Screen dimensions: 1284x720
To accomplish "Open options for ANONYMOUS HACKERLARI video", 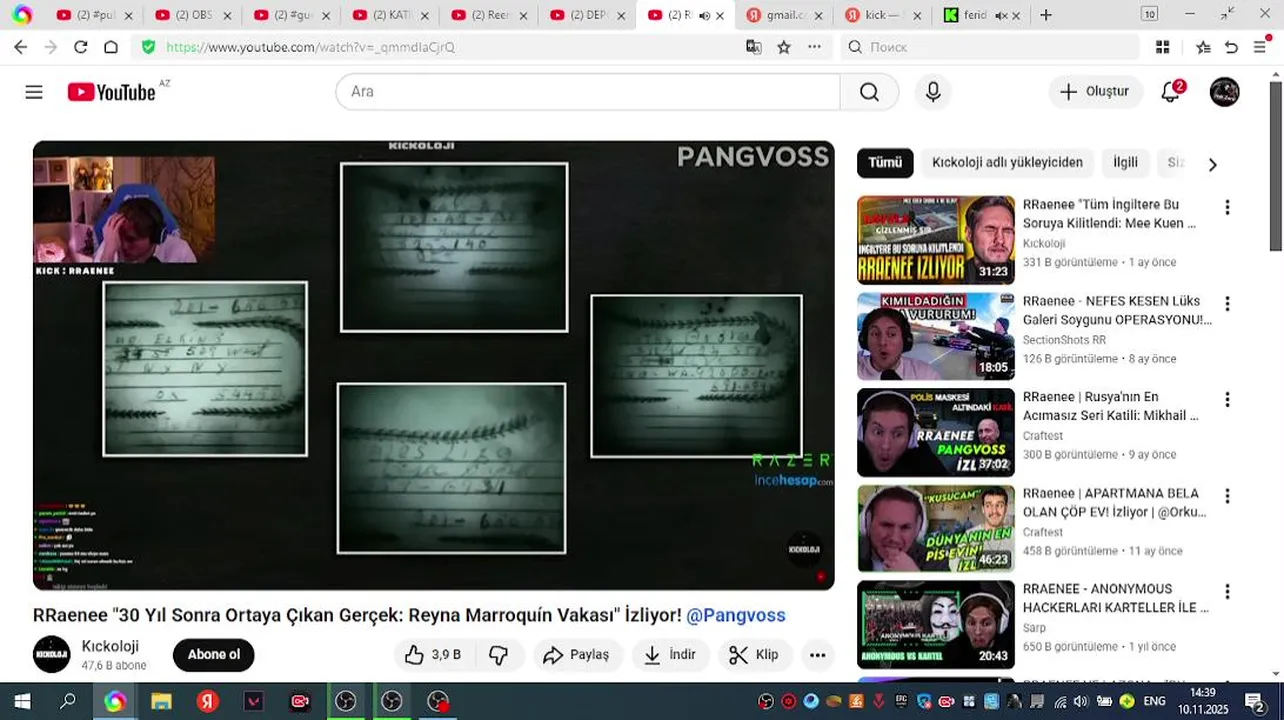I will [x=1227, y=591].
